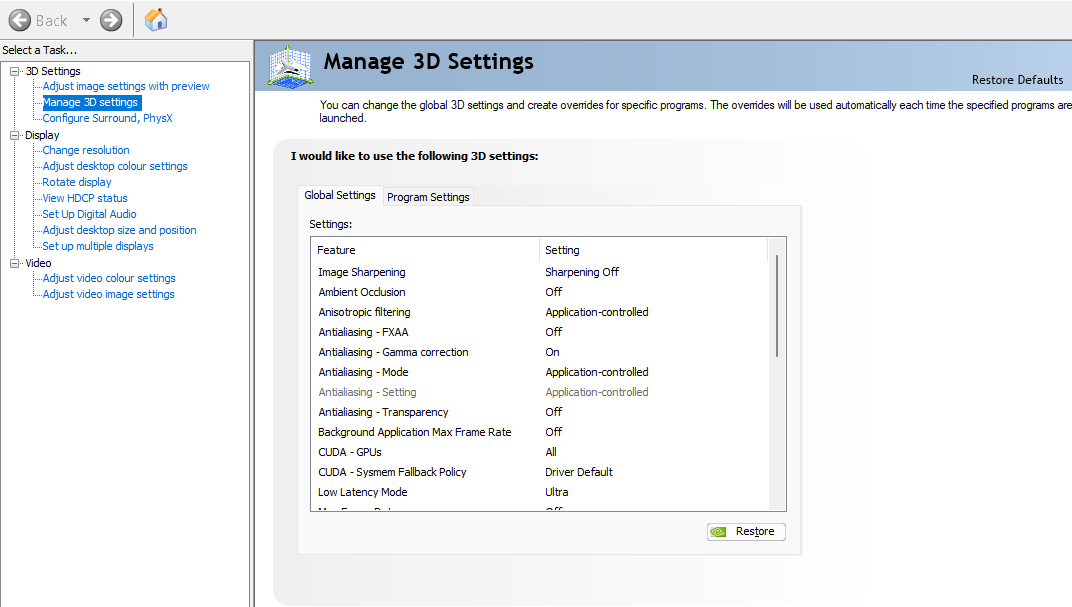Click CUDA - GPUs' All value
The width and height of the screenshot is (1072, 607).
click(x=551, y=453)
